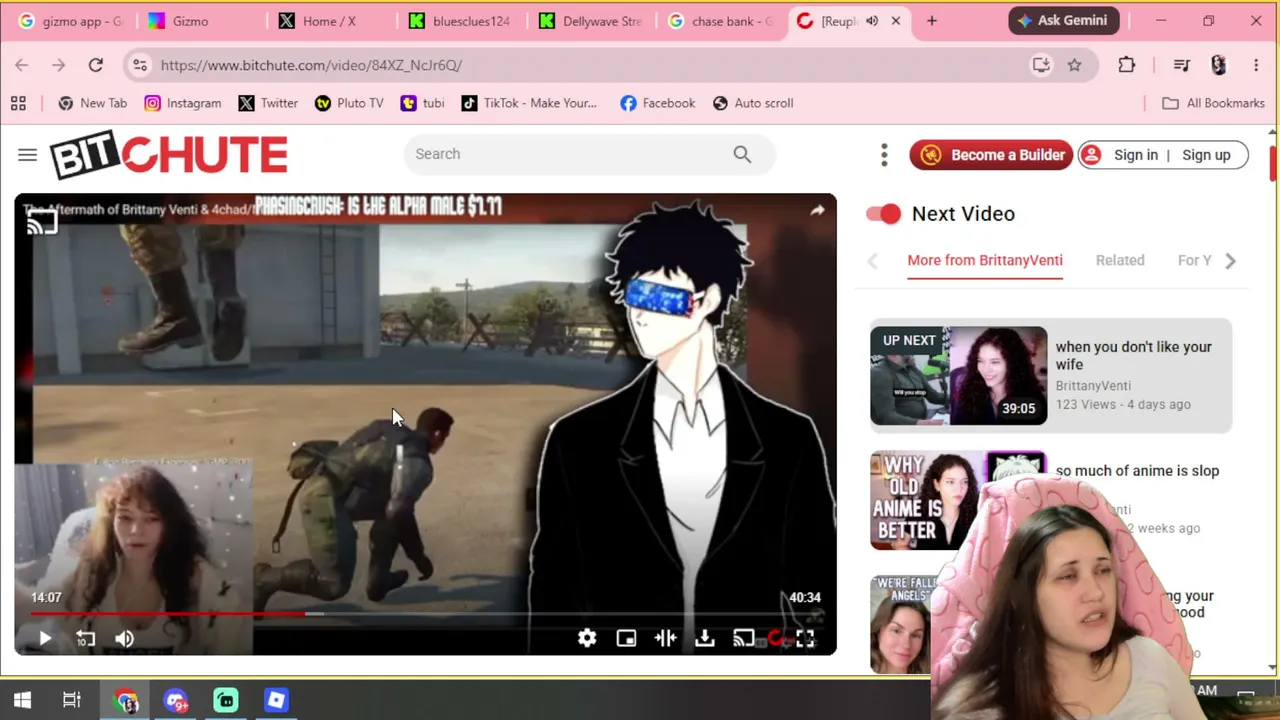
Task: Switch to the Related tab
Action: click(1120, 260)
